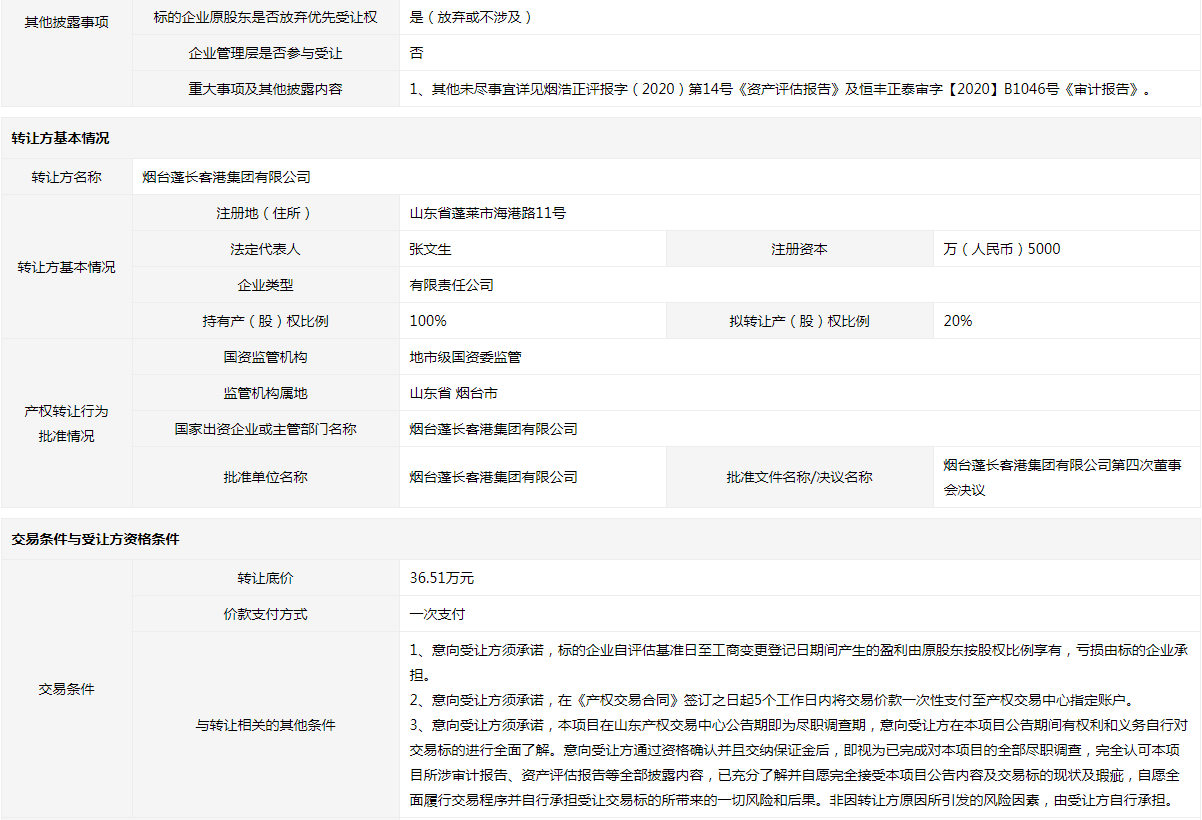Click the label 法定代表人

pyautogui.click(x=265, y=249)
